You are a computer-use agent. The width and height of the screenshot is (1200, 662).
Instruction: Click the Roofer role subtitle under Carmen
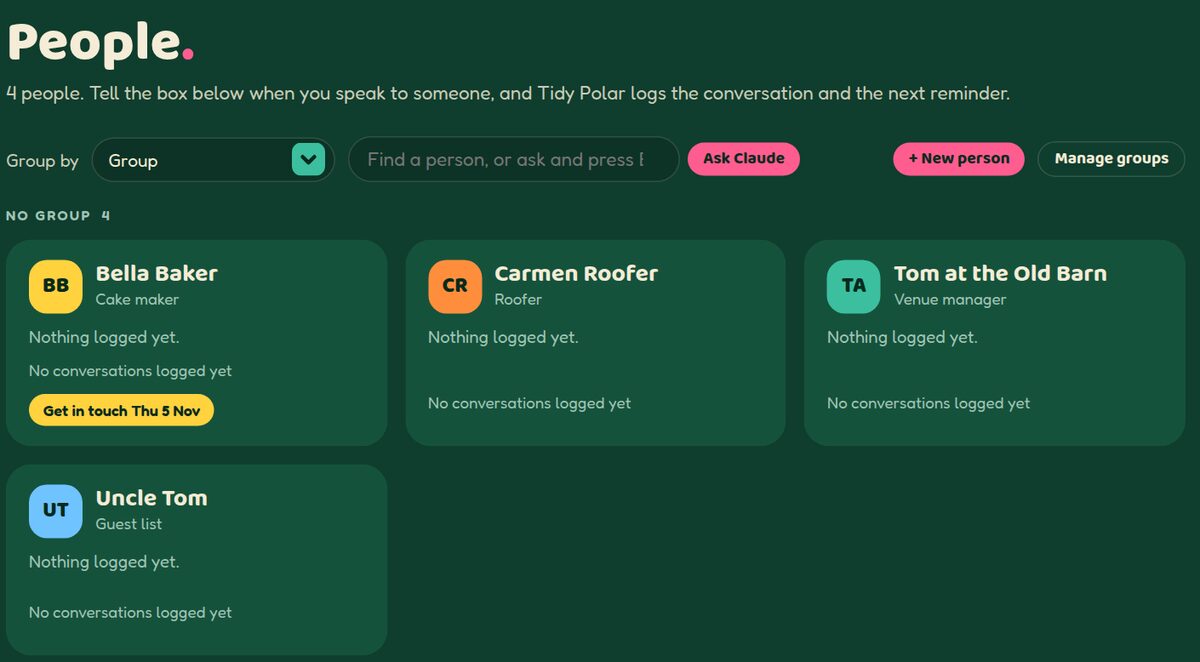tap(519, 300)
